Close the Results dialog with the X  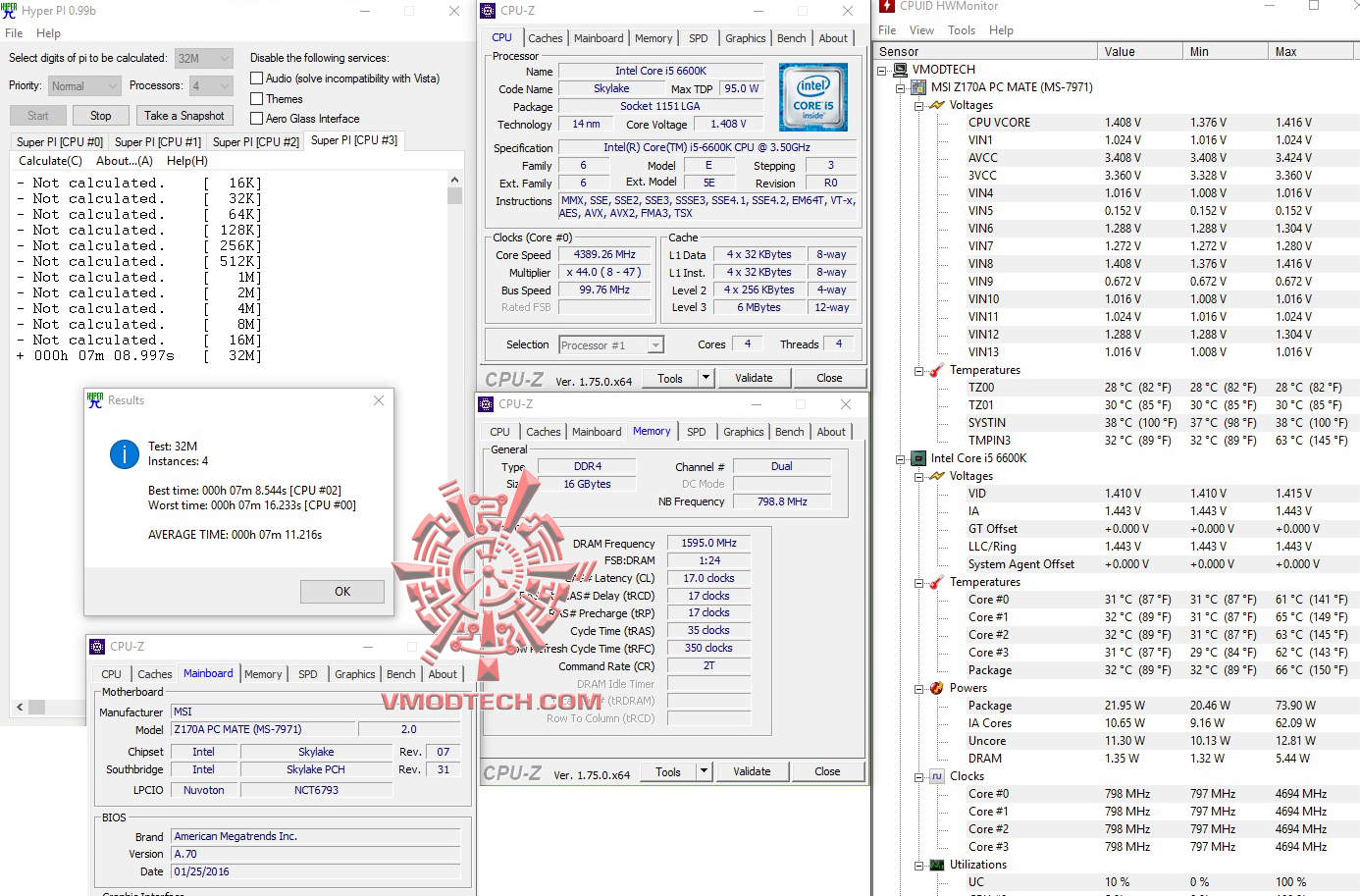(x=379, y=400)
